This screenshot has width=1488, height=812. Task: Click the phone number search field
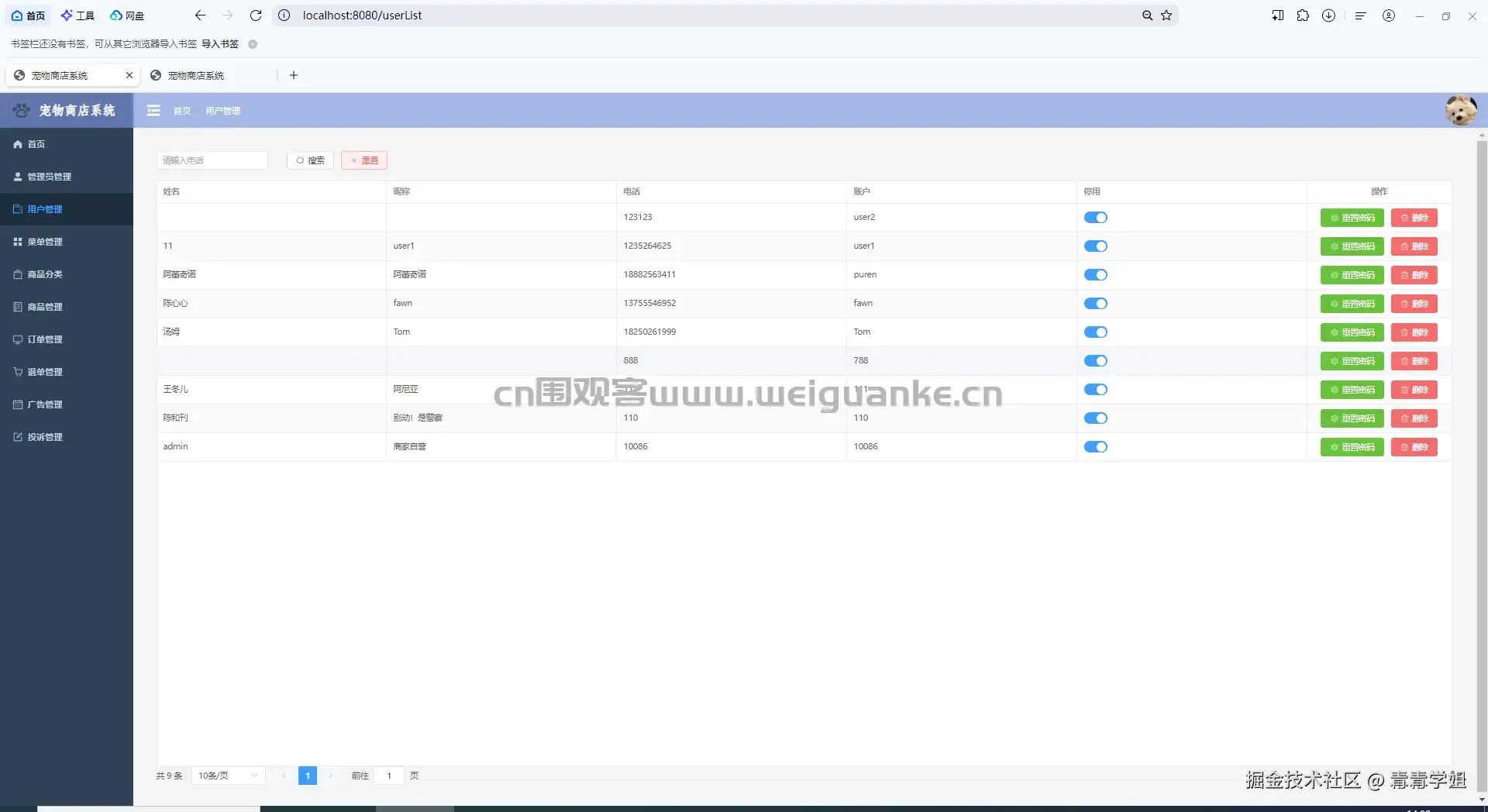point(212,160)
